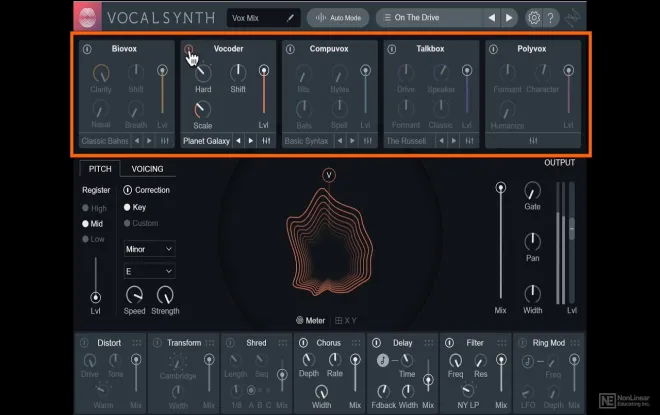Click the Vocoder Scale knob

[x=202, y=109]
